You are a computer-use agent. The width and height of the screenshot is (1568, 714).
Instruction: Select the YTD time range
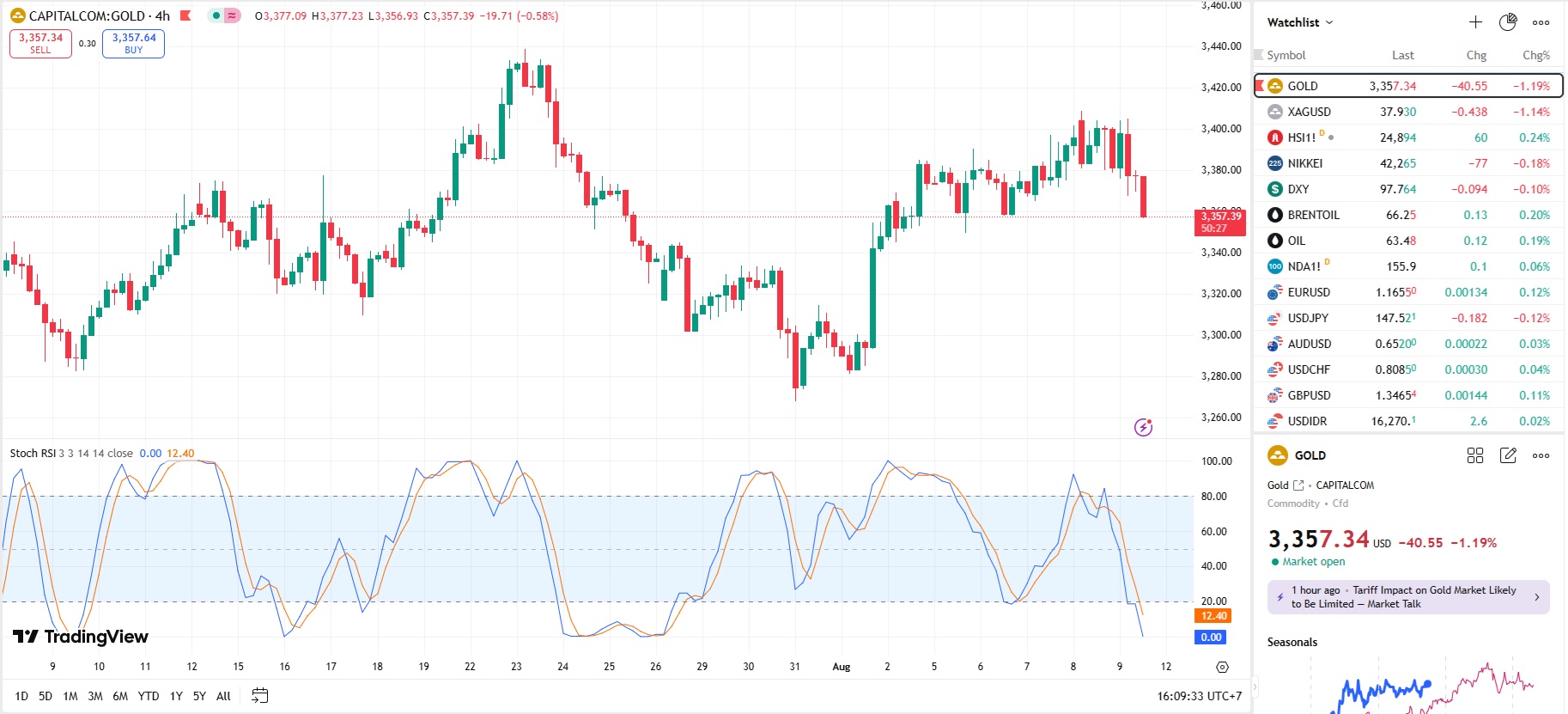pos(149,696)
